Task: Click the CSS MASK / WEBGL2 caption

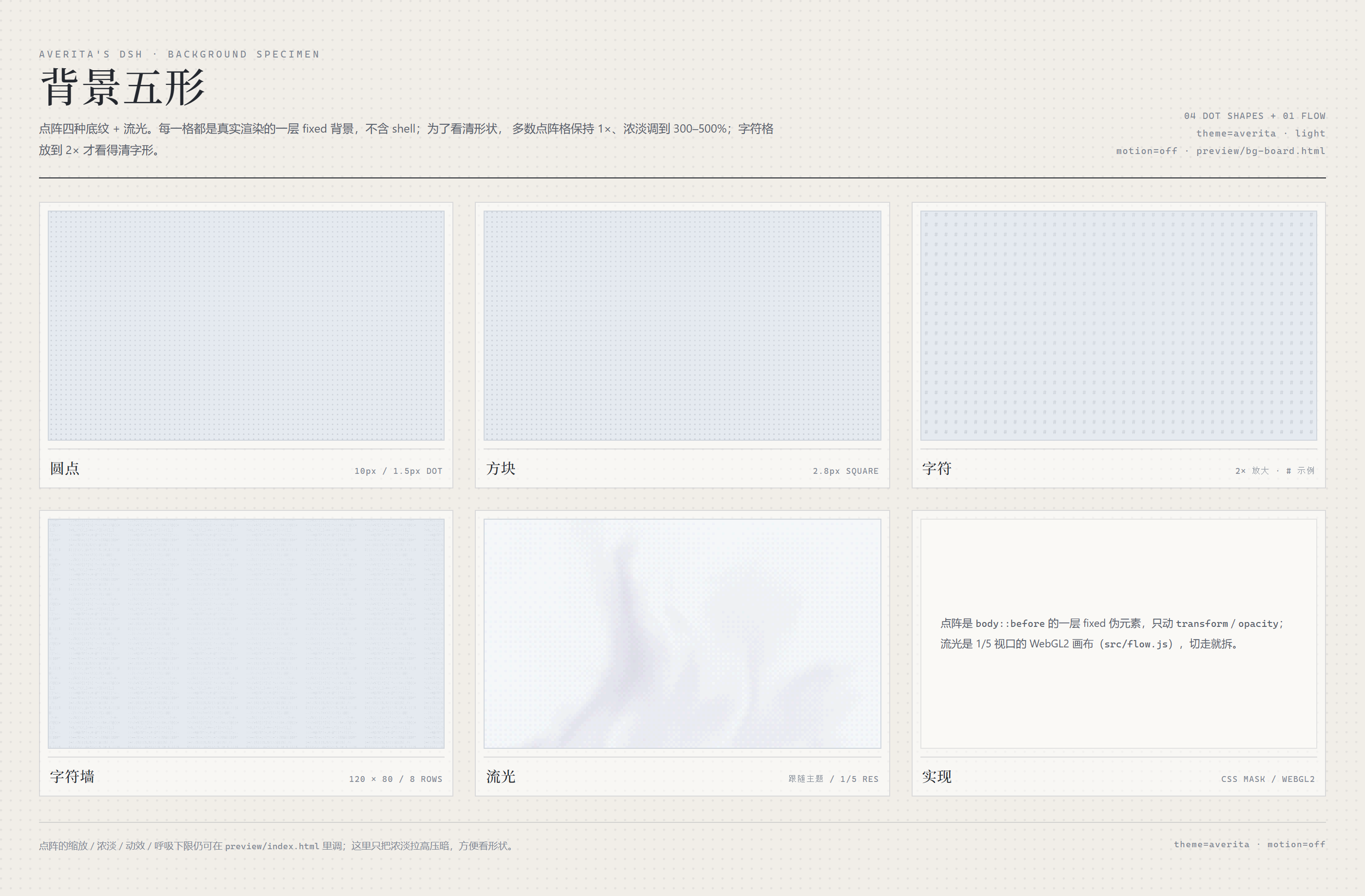Action: 1267,779
